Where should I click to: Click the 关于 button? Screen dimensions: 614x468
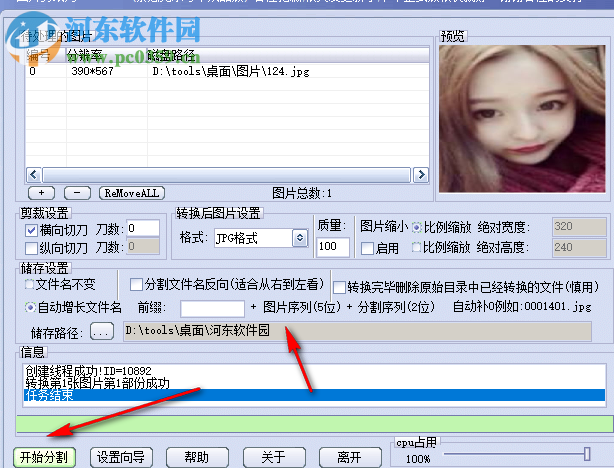pos(274,457)
